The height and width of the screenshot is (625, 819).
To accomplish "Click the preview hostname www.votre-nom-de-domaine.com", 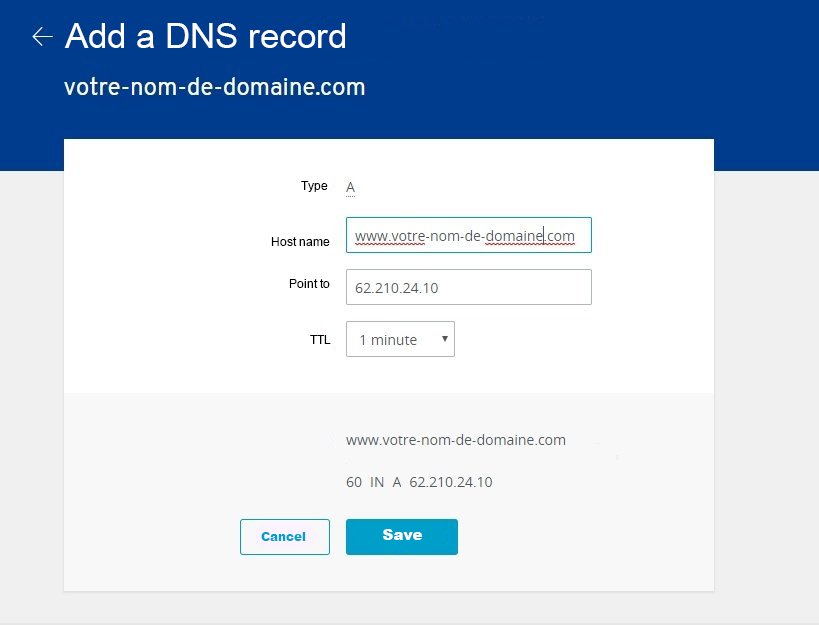I will click(455, 440).
